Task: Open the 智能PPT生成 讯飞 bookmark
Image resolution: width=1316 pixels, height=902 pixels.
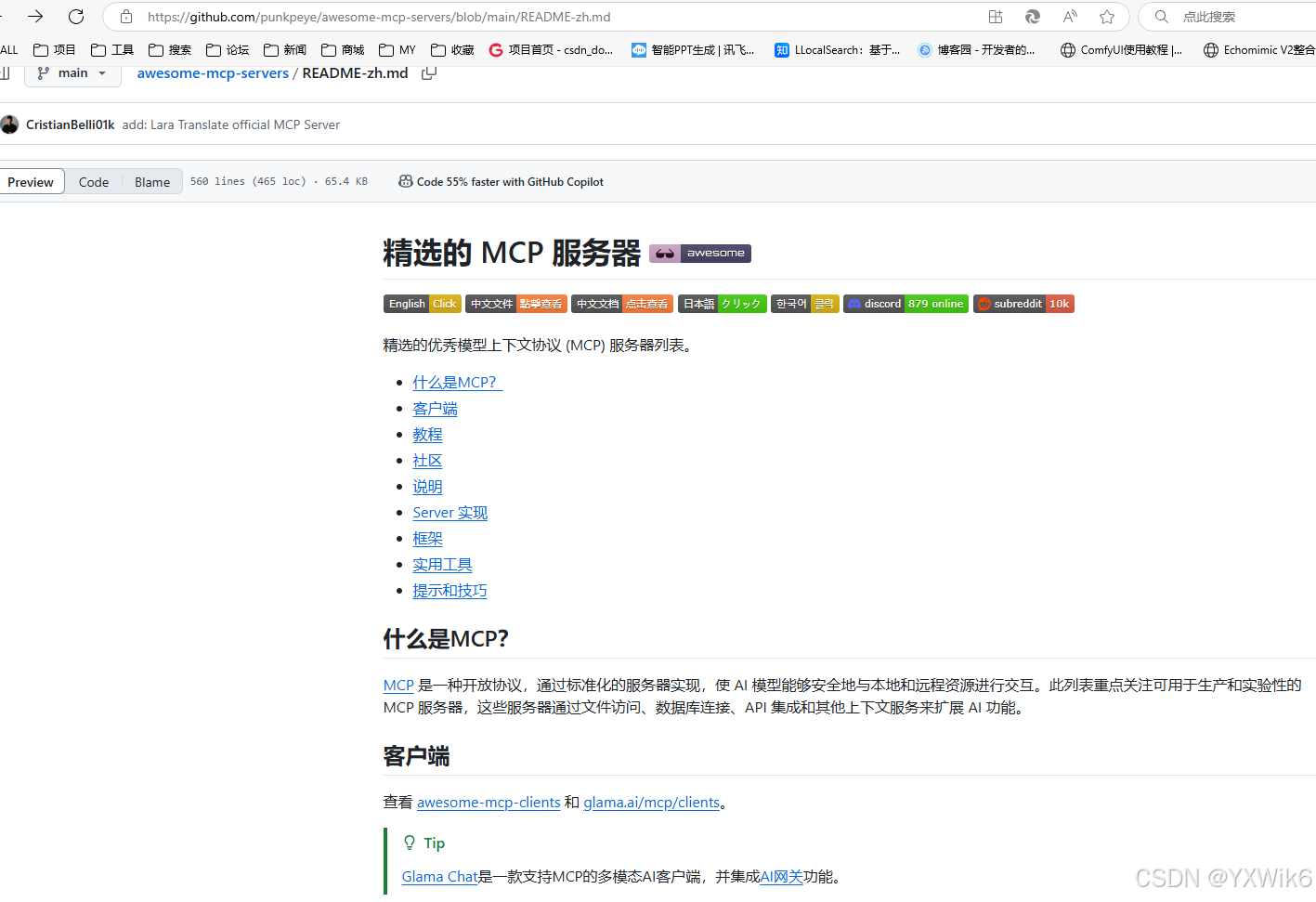Action: (693, 50)
